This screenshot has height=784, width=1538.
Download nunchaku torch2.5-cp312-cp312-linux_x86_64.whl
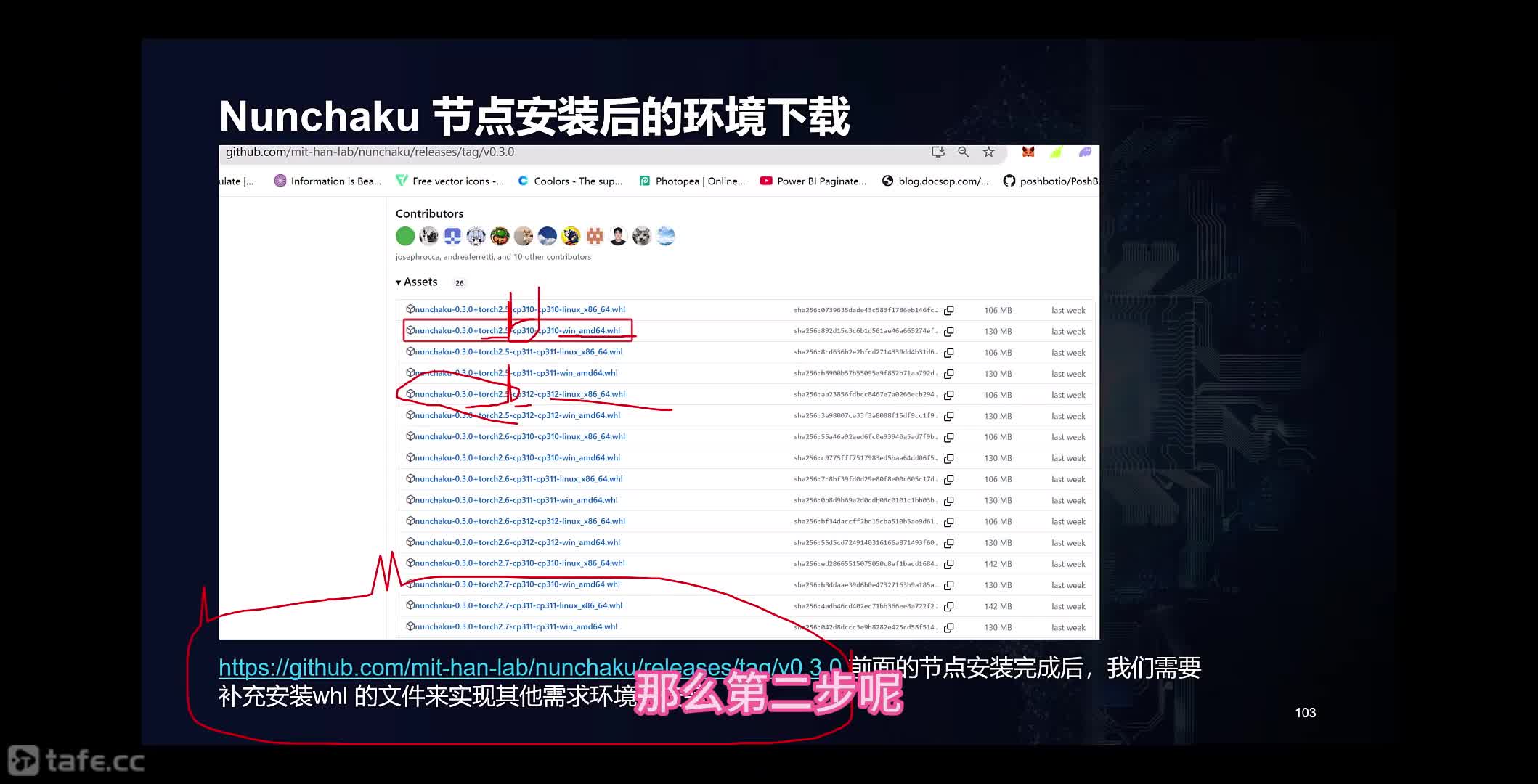tap(520, 394)
